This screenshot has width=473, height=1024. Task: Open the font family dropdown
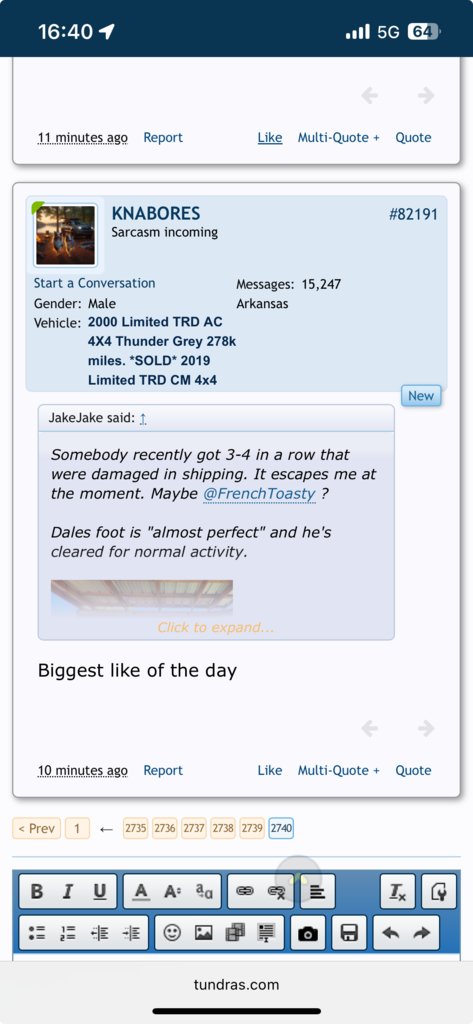pos(204,891)
